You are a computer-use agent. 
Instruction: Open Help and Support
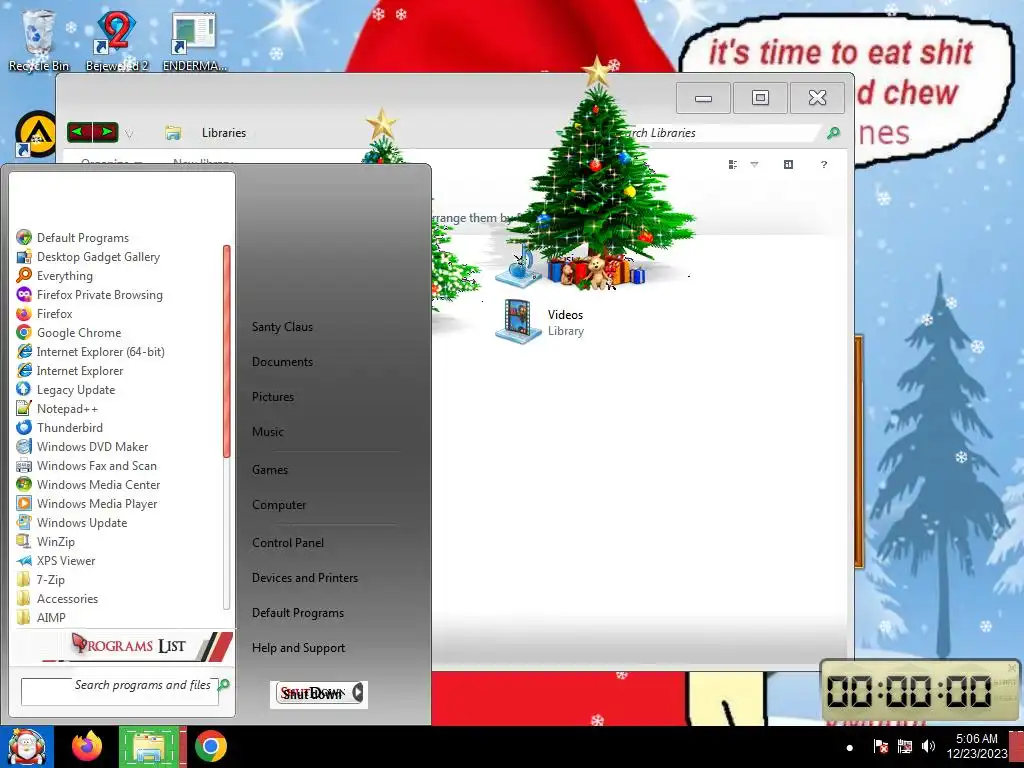pyautogui.click(x=298, y=648)
